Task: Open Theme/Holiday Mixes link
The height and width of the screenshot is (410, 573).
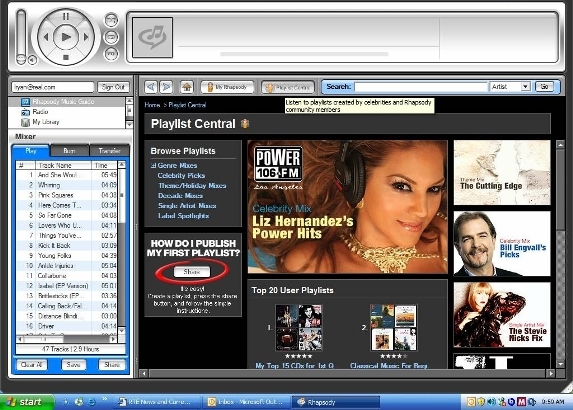Action: click(x=192, y=186)
